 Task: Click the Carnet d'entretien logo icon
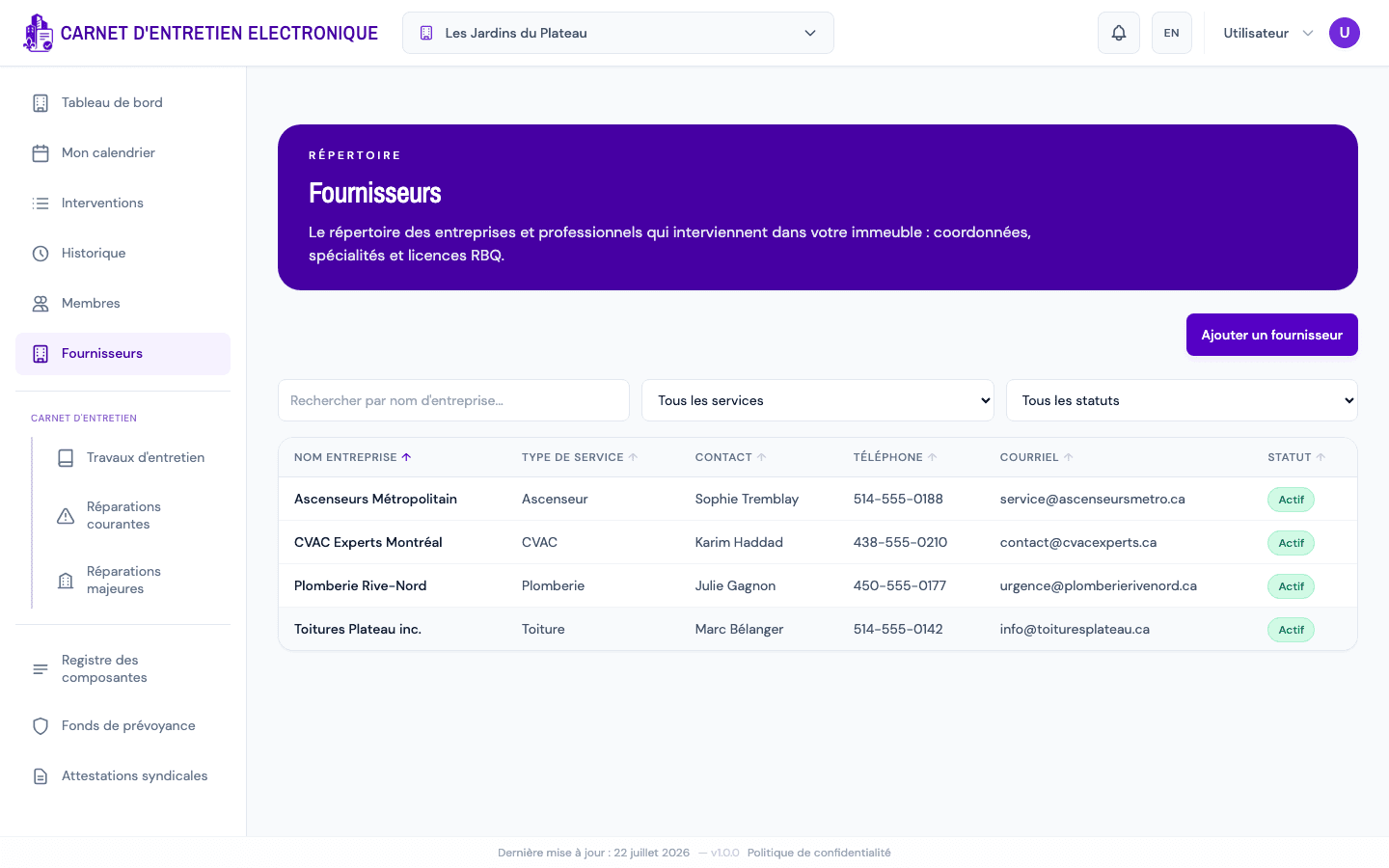click(39, 33)
